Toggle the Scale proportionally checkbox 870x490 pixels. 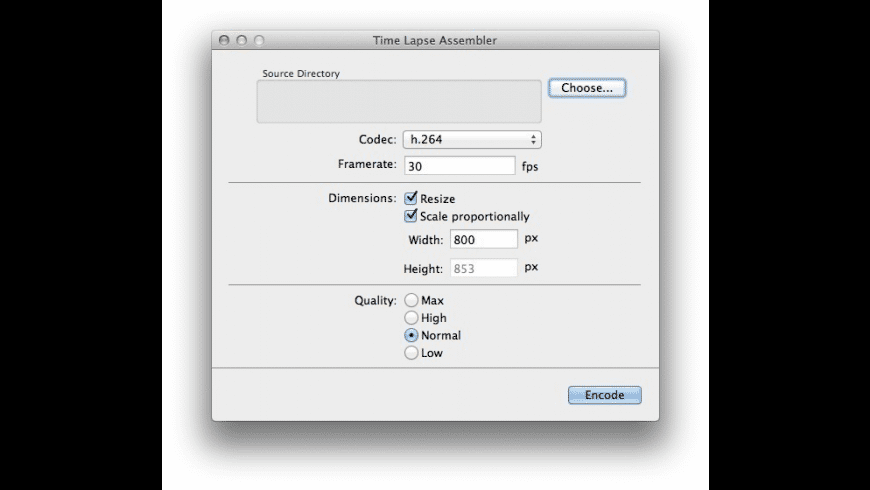point(411,216)
